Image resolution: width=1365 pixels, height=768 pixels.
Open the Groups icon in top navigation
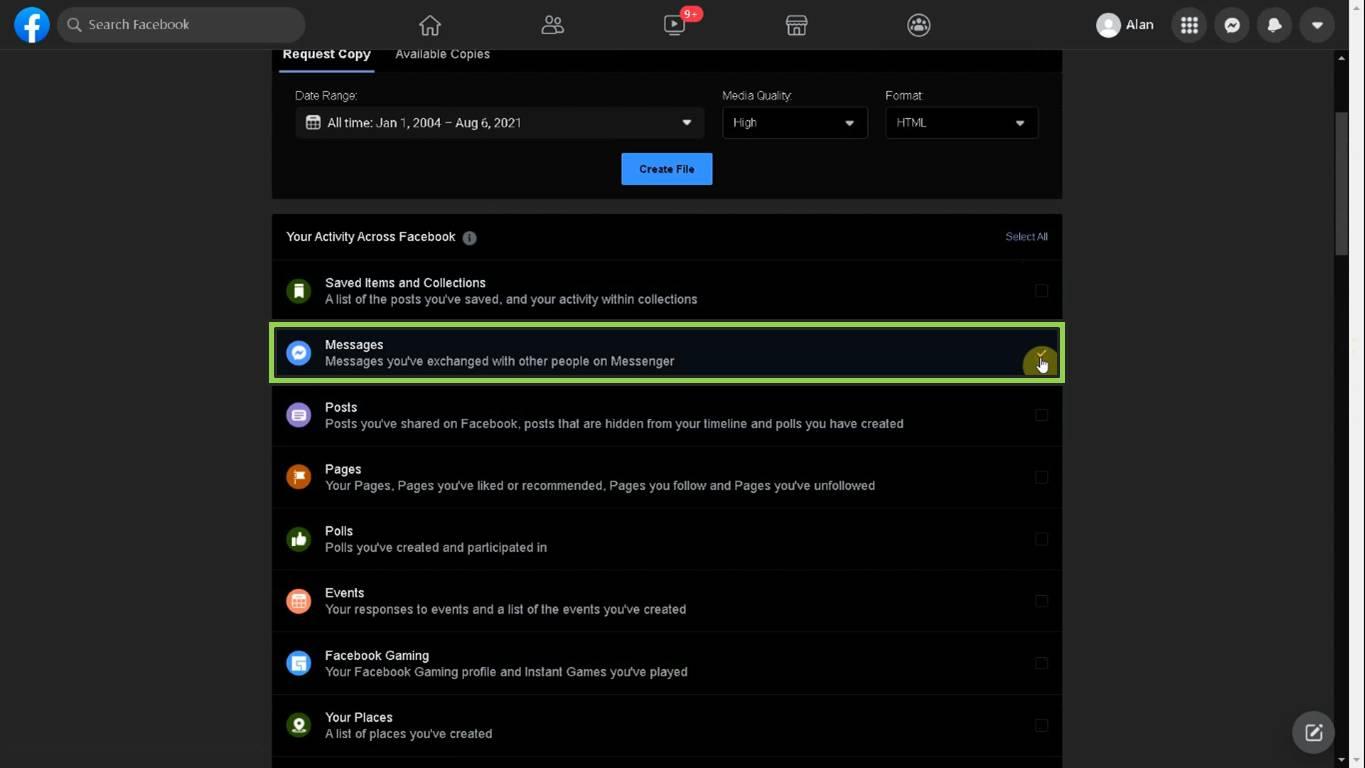[x=919, y=25]
